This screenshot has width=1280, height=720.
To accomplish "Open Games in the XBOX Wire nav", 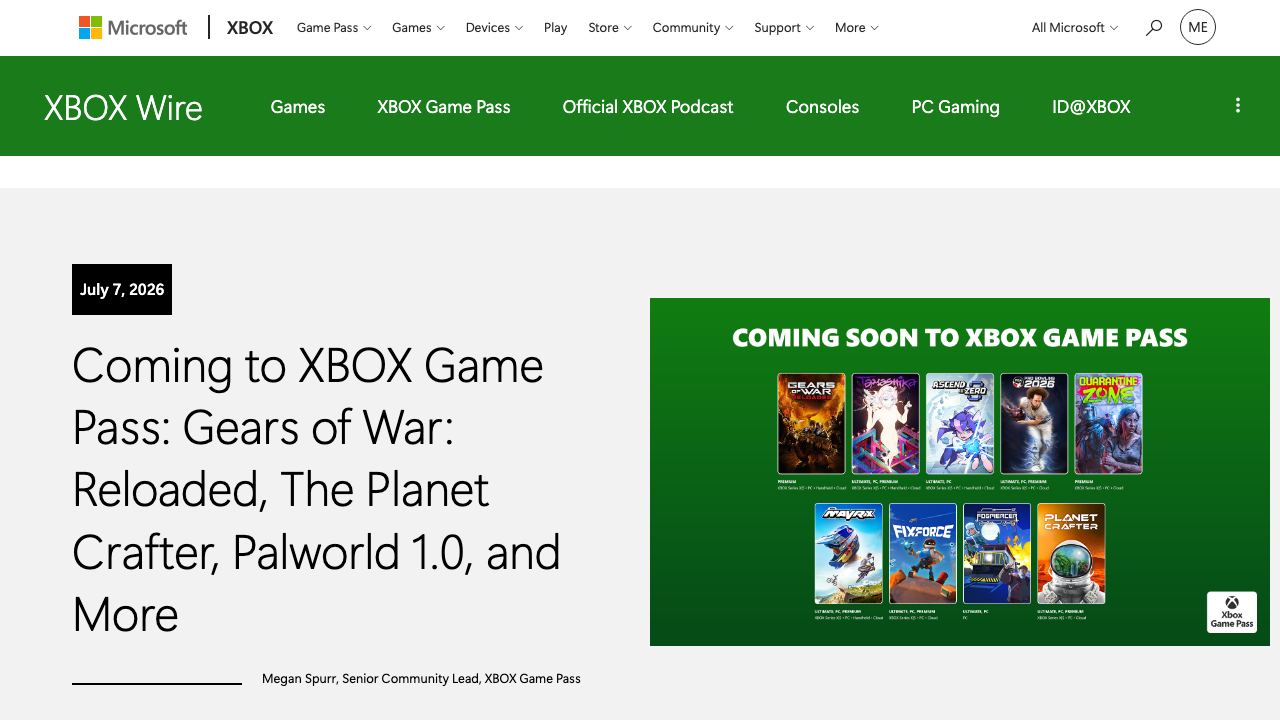I will pos(298,107).
